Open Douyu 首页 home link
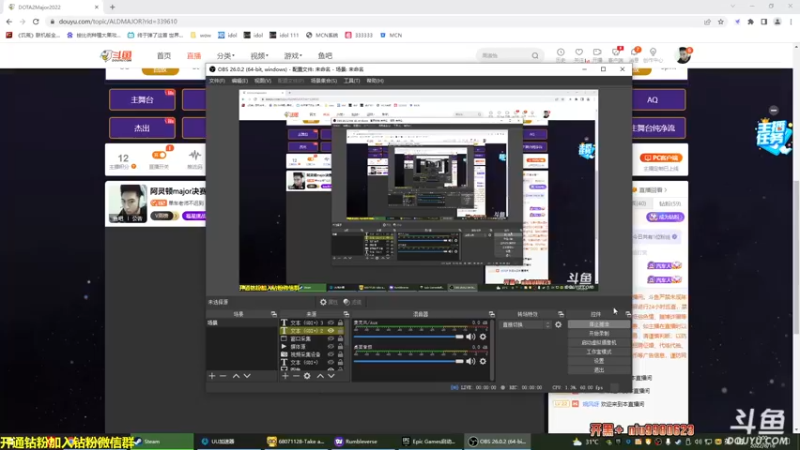Image resolution: width=800 pixels, height=450 pixels. point(164,56)
